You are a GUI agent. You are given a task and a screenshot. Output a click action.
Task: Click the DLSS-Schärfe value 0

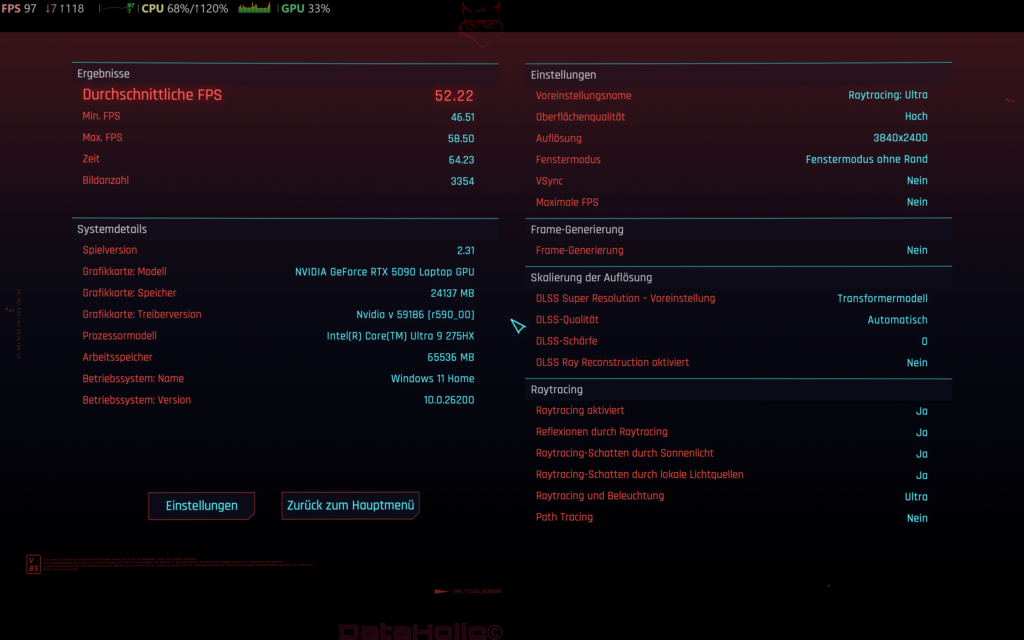pyautogui.click(x=923, y=342)
